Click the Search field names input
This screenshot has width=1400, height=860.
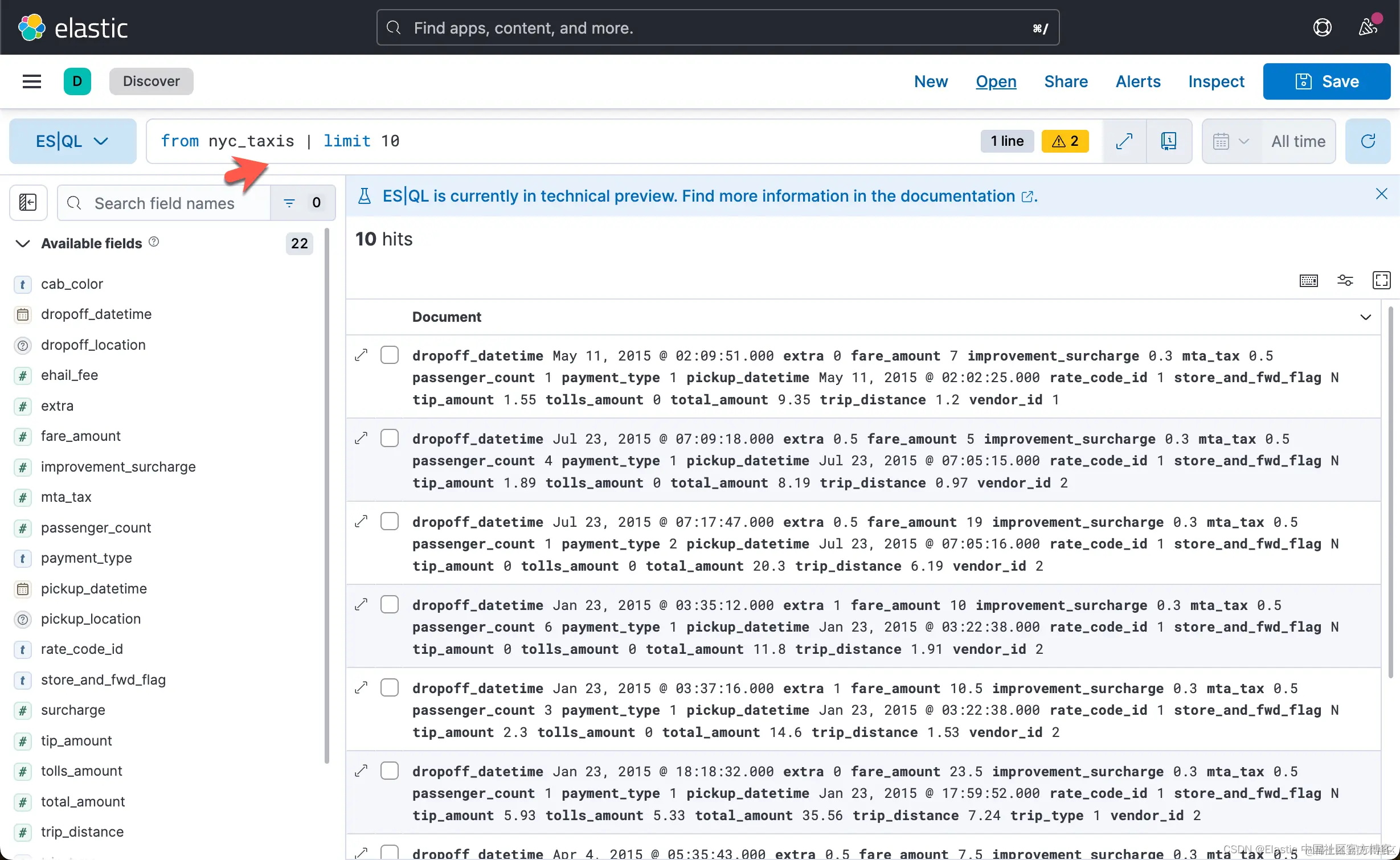[165, 203]
